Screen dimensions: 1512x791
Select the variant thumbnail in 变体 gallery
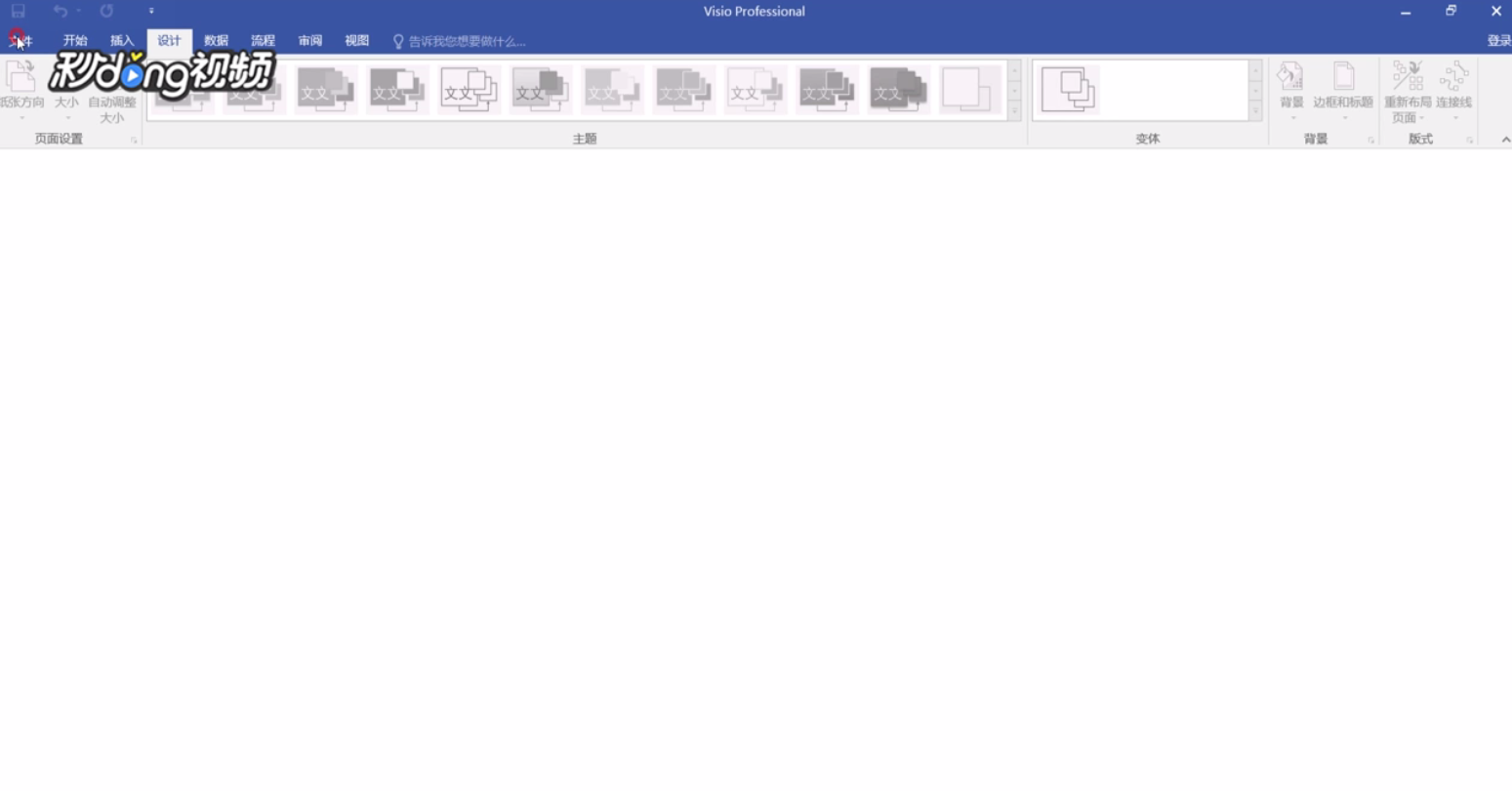coord(1067,90)
